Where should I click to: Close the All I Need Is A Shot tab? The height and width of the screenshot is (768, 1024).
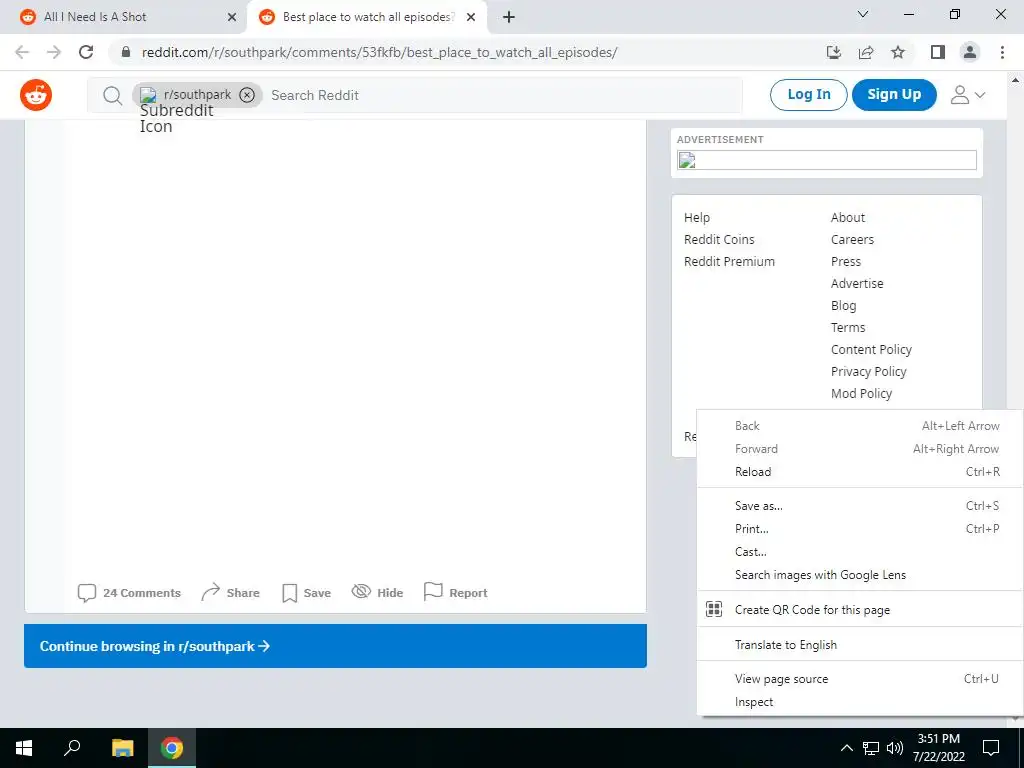[x=232, y=18]
